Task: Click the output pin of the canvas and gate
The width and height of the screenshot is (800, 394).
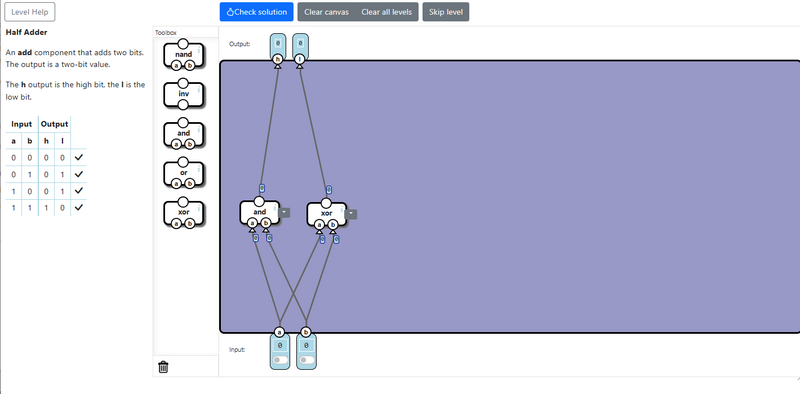Action: pos(259,202)
